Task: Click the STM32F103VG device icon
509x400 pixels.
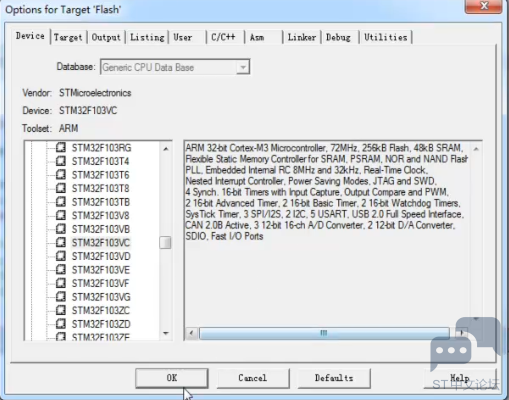Action: (x=61, y=297)
